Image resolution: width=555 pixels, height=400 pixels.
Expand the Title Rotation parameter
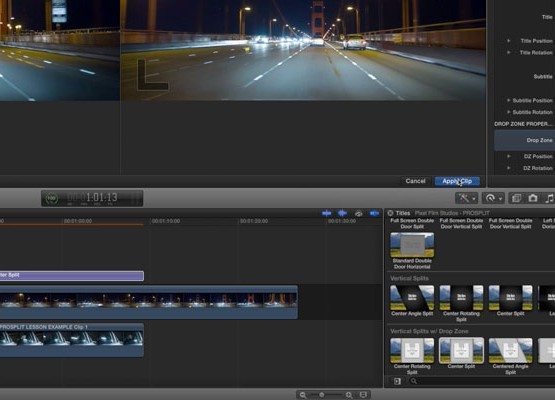(x=509, y=53)
